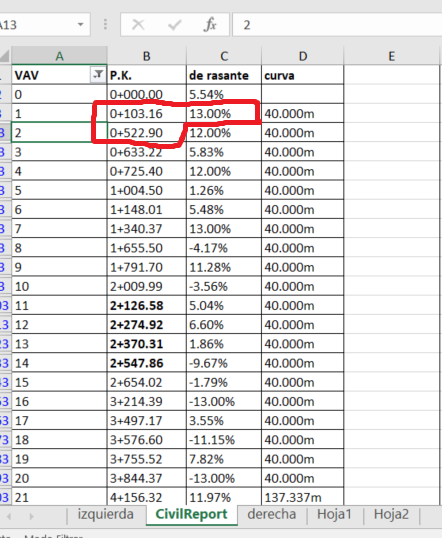
Task: Click the 'curva' header cell
Action: point(302,75)
